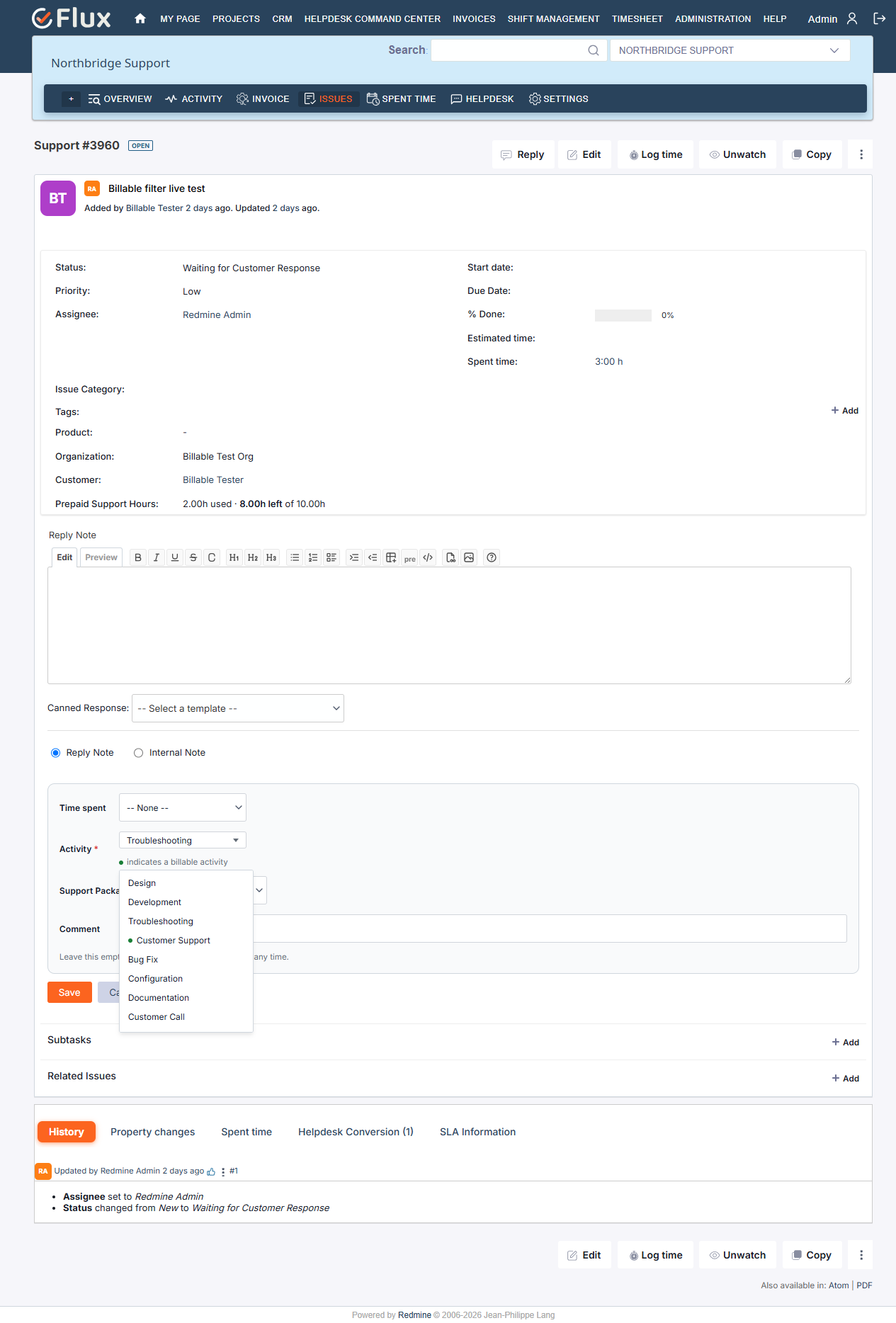This screenshot has width=896, height=1323.
Task: Select the Internal Note radio button
Action: (139, 753)
